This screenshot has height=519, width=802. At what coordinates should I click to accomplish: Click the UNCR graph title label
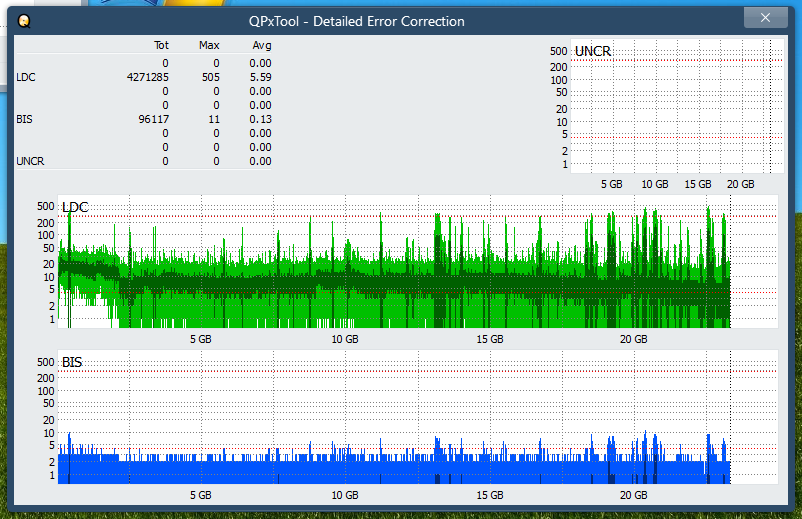593,51
